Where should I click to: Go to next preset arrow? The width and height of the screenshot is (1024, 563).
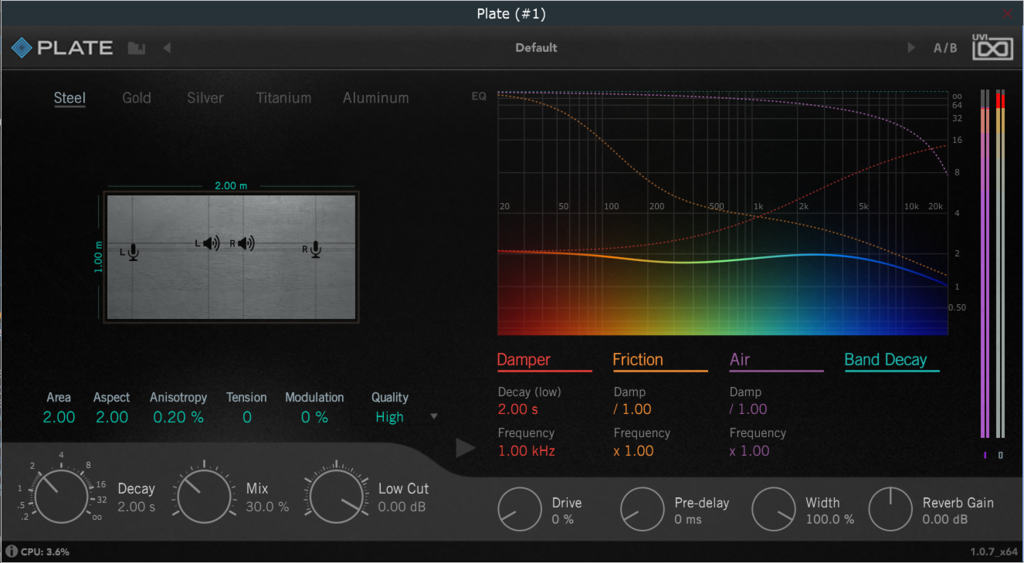click(911, 48)
